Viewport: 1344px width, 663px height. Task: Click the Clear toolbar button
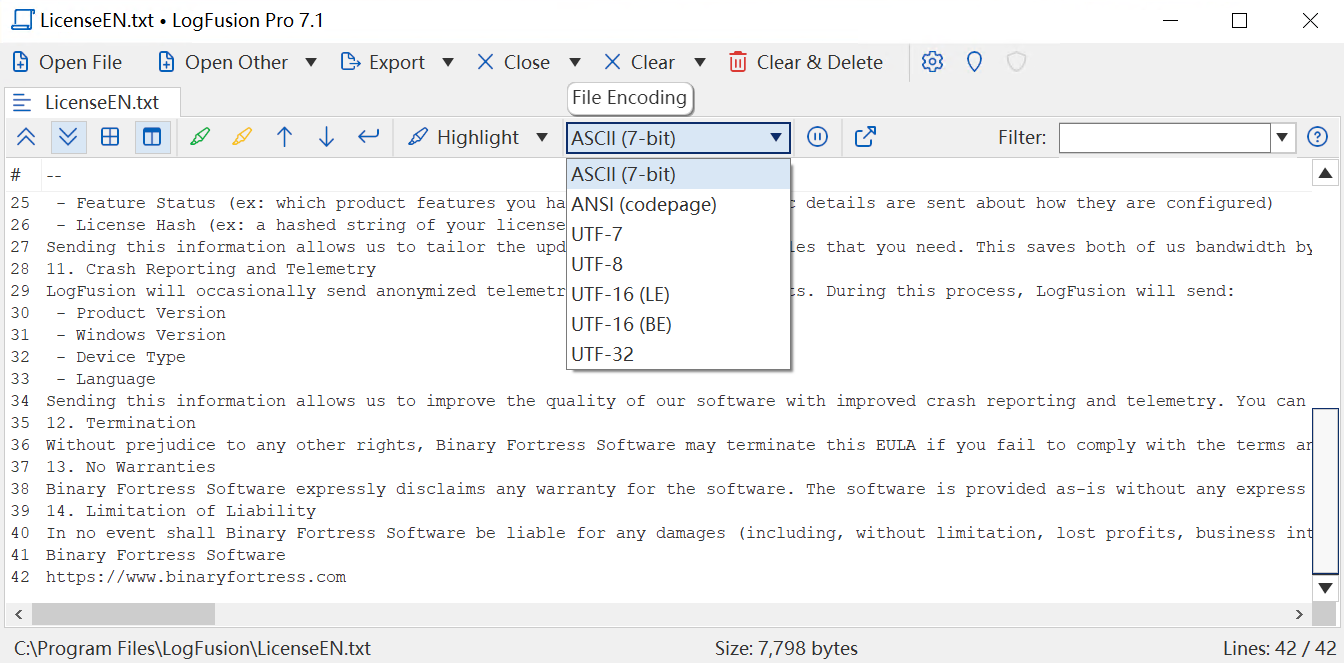tap(639, 62)
